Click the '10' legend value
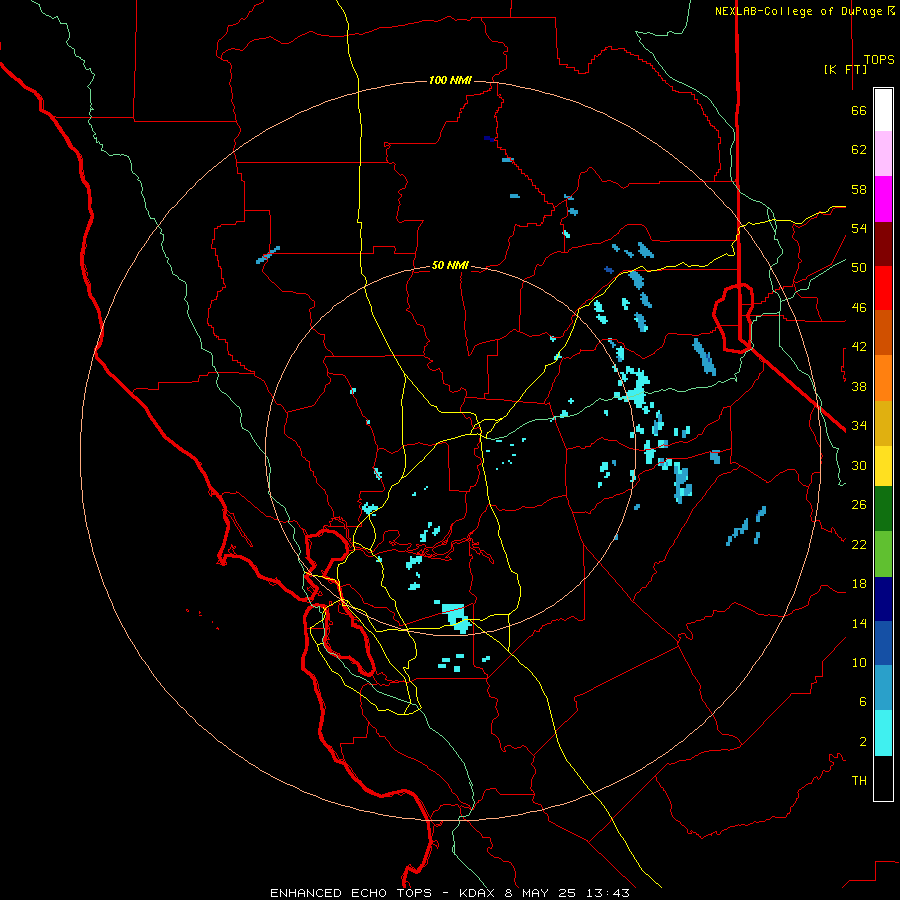 (859, 662)
